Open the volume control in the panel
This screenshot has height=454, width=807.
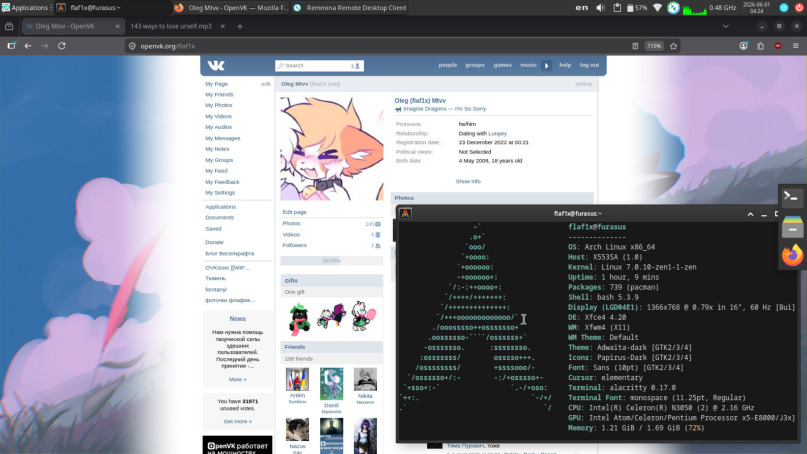pyautogui.click(x=600, y=8)
